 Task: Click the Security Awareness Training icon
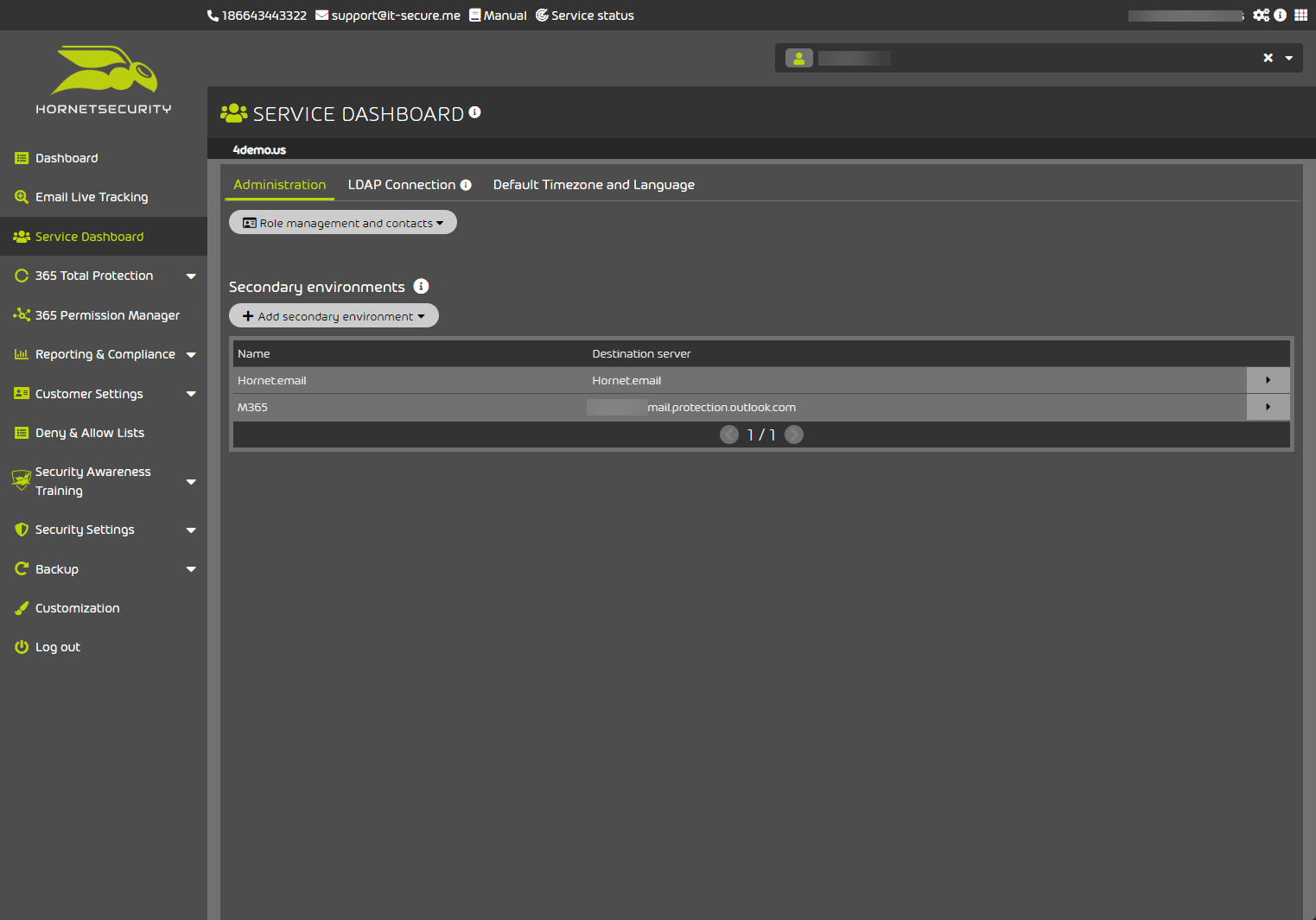tap(22, 480)
